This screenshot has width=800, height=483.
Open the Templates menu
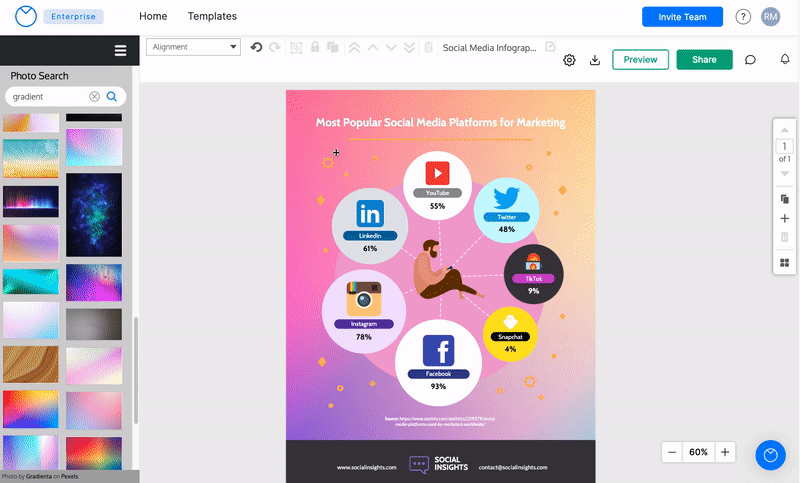pos(212,16)
